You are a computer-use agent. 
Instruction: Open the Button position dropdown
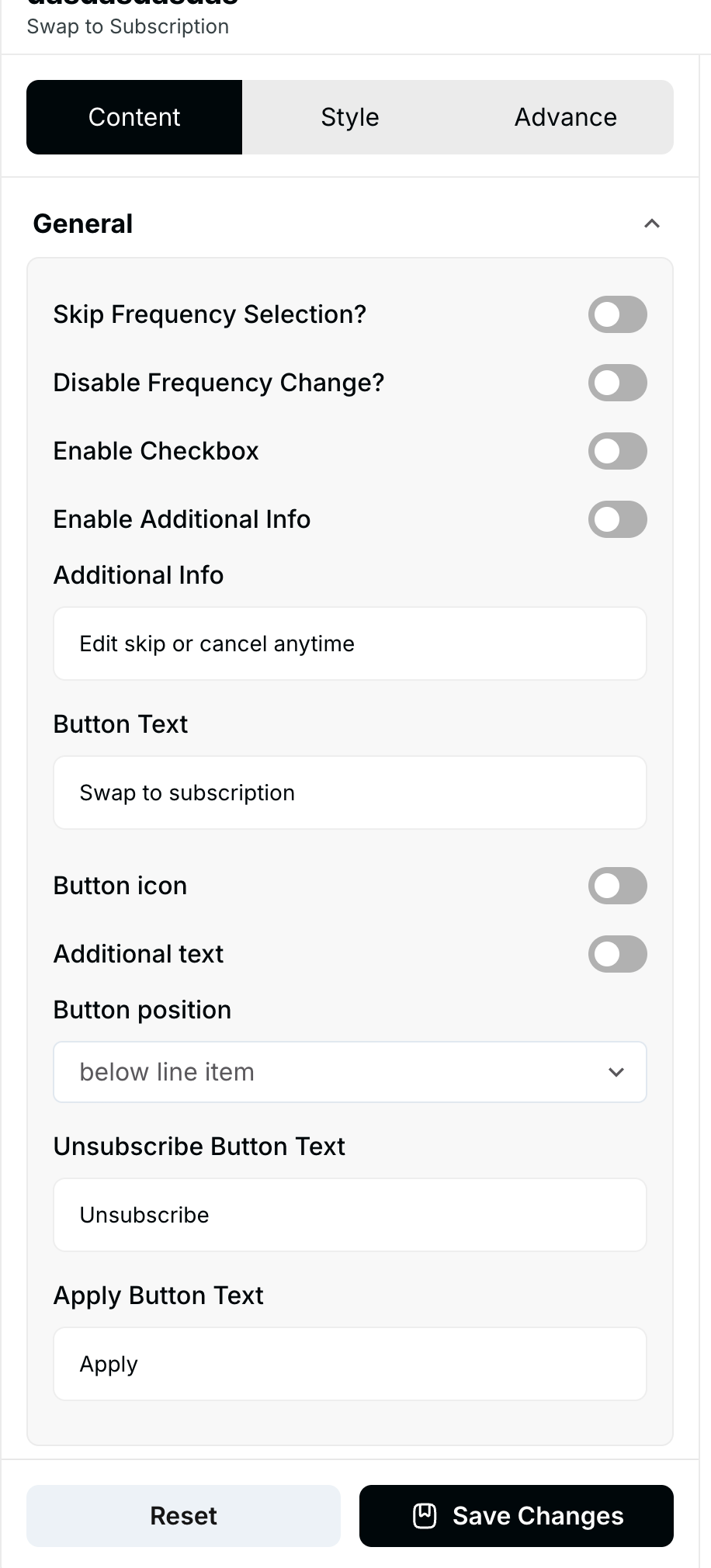point(349,1072)
